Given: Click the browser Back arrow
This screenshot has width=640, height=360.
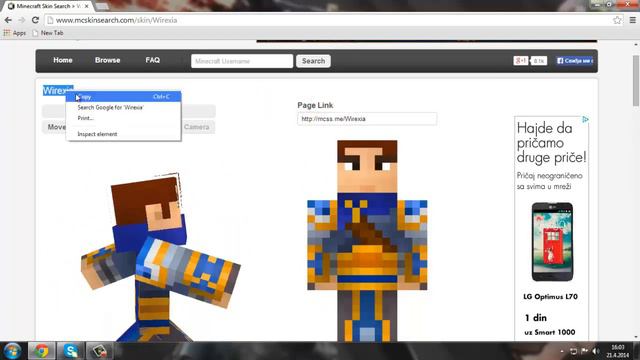Looking at the screenshot, I should (x=8, y=20).
